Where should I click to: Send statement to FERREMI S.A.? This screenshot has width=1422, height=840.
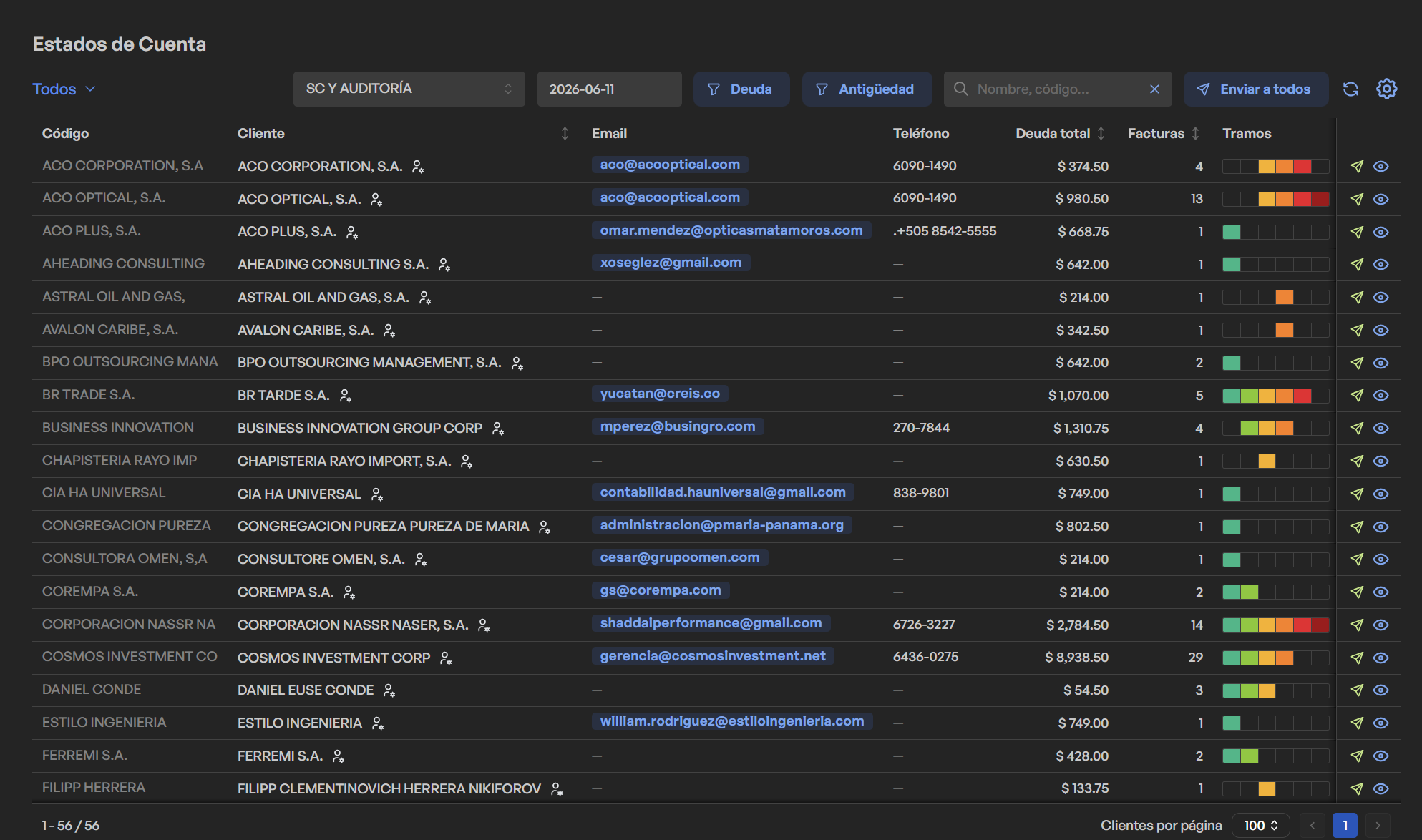[x=1357, y=756]
